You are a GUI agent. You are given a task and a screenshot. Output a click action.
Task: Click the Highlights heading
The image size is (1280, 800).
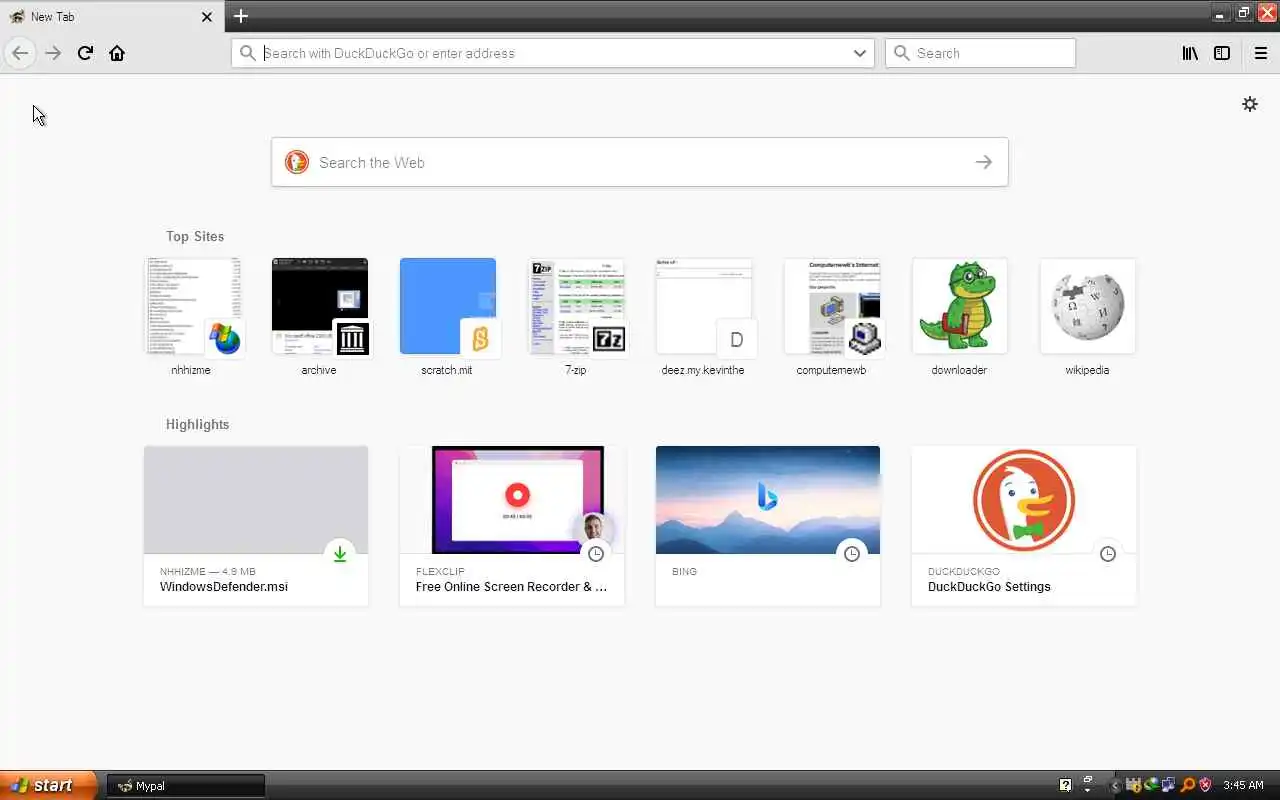tap(198, 424)
